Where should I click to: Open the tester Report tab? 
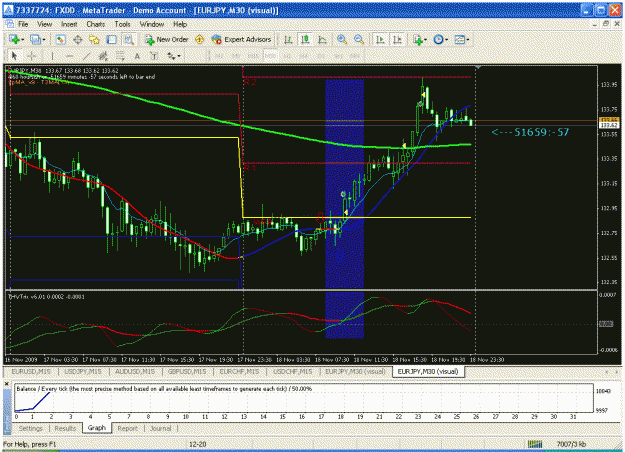128,428
